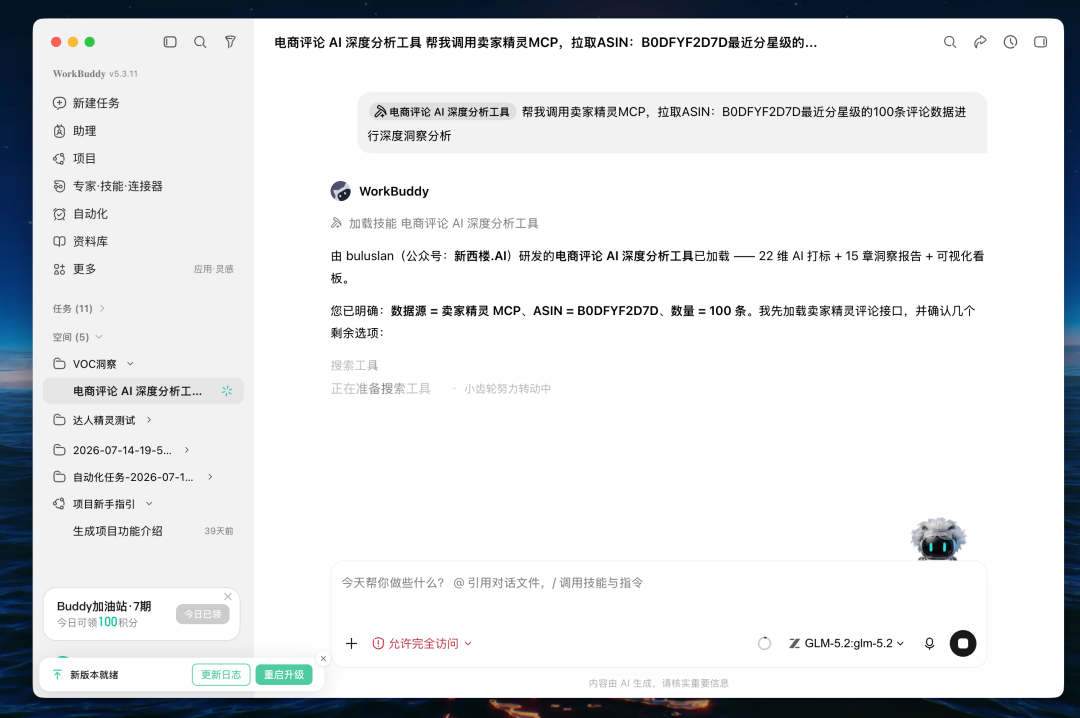Click the spinning status icon on active task
The height and width of the screenshot is (718, 1080).
227,391
